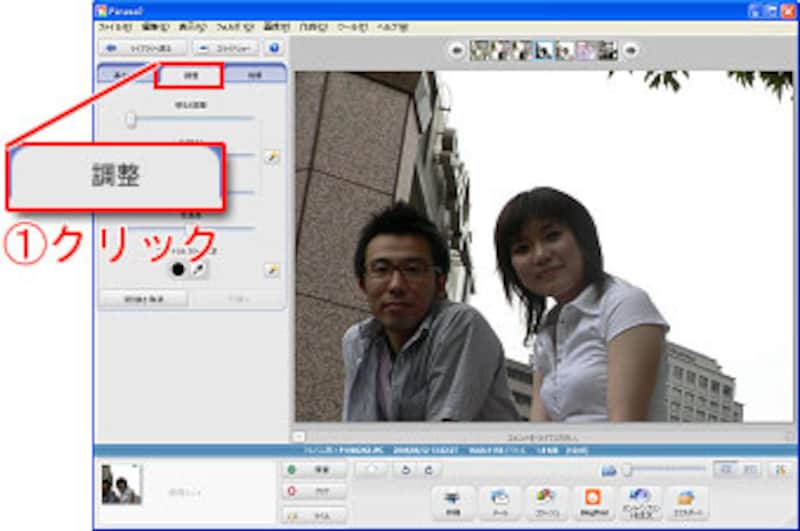Switch to the effects tab
Image resolution: width=800 pixels, height=531 pixels.
255,75
